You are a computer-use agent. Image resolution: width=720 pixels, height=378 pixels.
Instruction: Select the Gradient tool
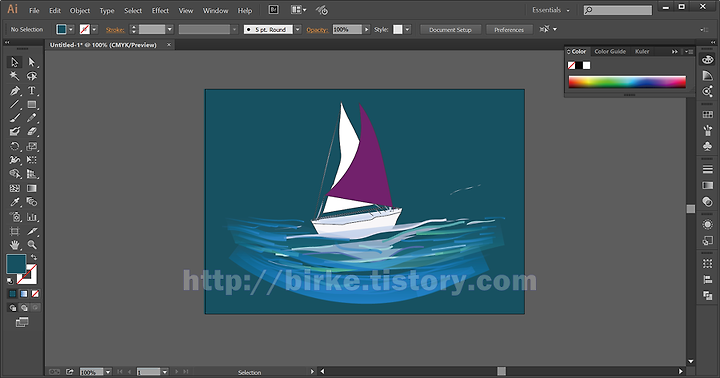pyautogui.click(x=32, y=188)
